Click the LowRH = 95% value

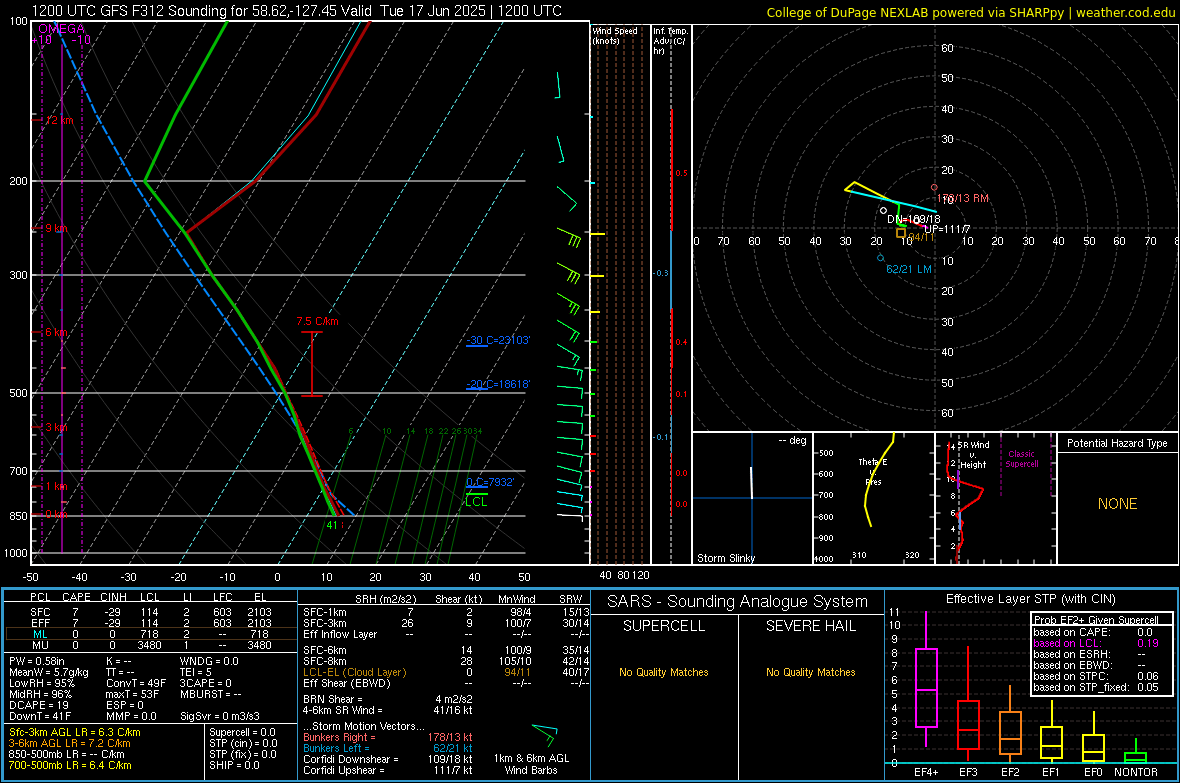41,683
